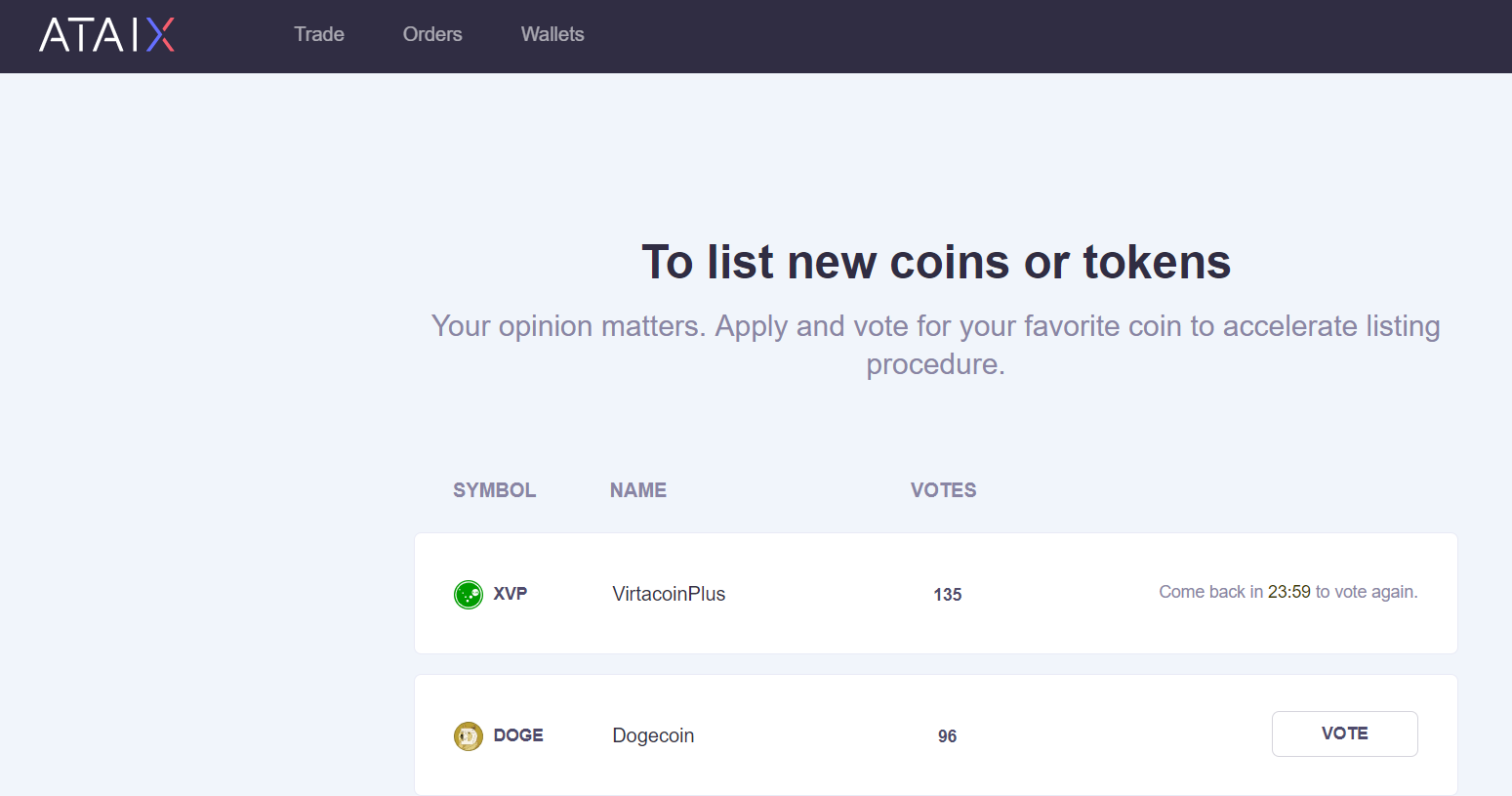The image size is (1512, 796).
Task: Click the 'To list new coins or tokens' heading
Action: (x=936, y=262)
